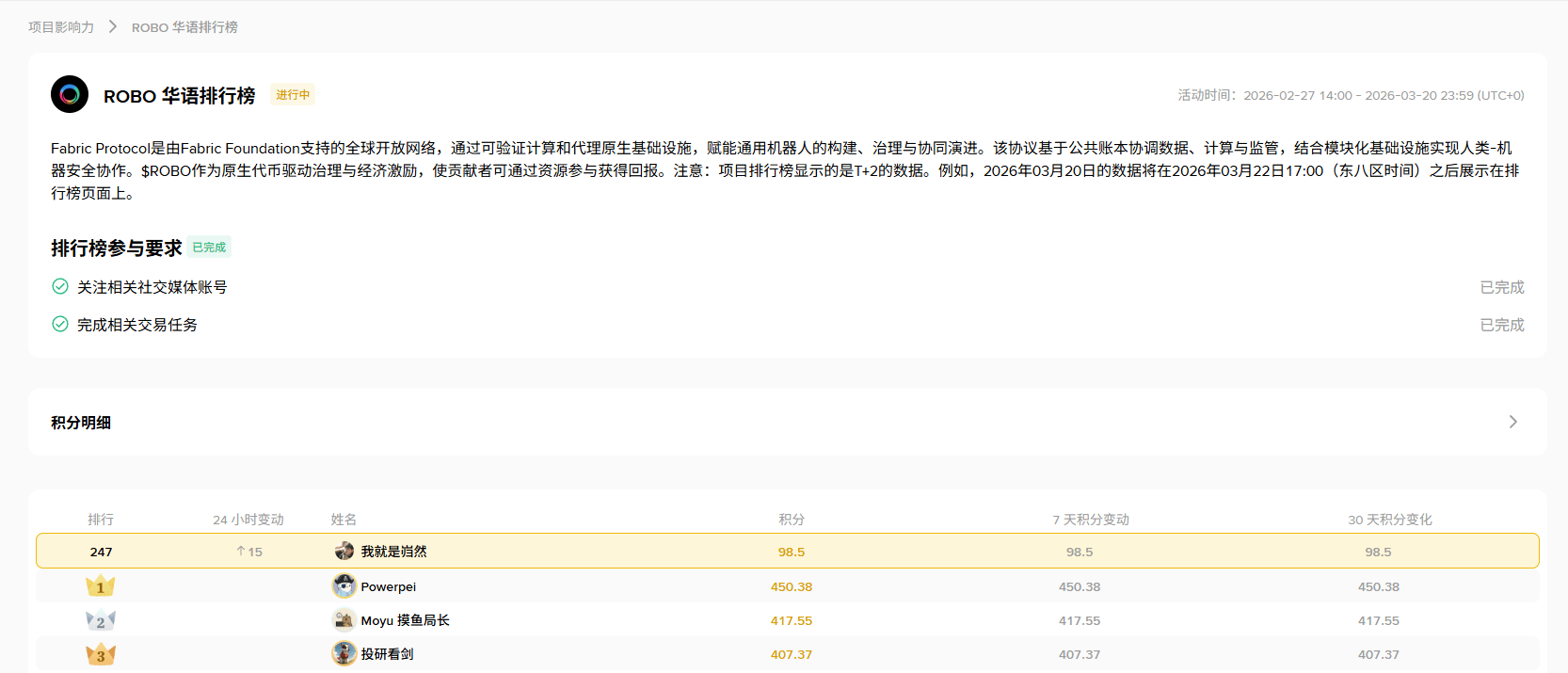Click the 排行榜参与要求 heading
This screenshot has height=673, width=1568.
pos(117,248)
